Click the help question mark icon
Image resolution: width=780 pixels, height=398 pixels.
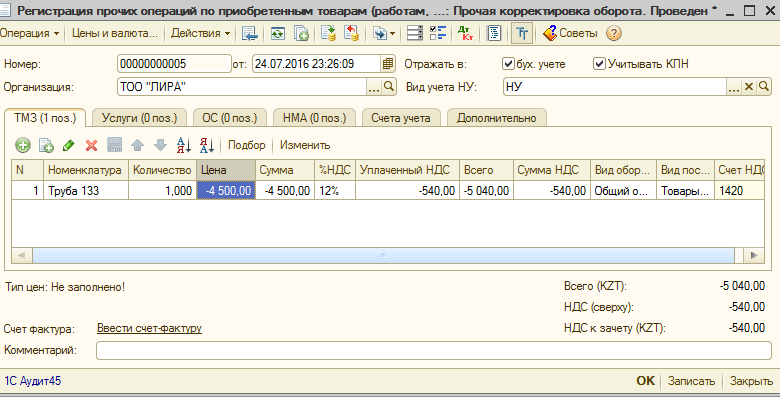(x=614, y=33)
